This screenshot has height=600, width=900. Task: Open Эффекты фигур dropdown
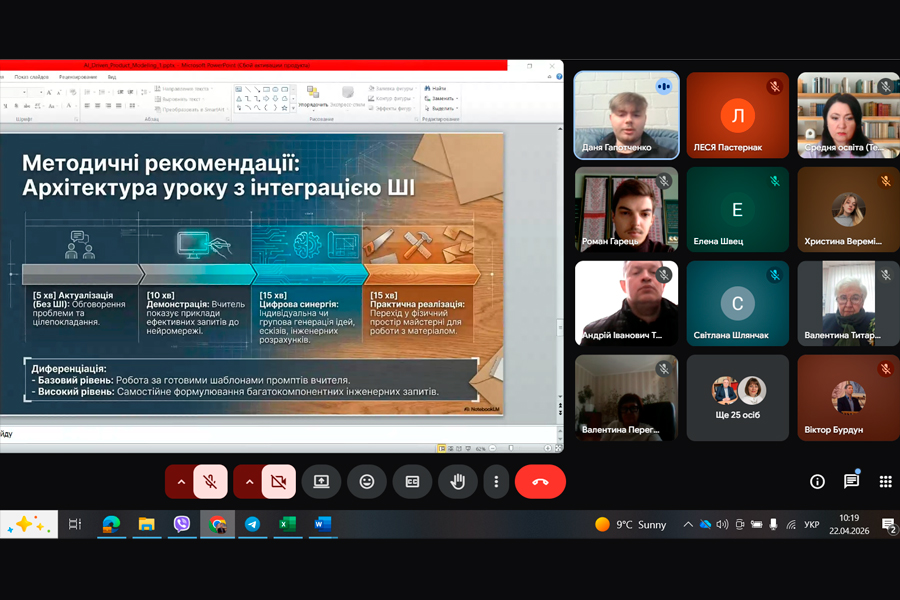391,108
